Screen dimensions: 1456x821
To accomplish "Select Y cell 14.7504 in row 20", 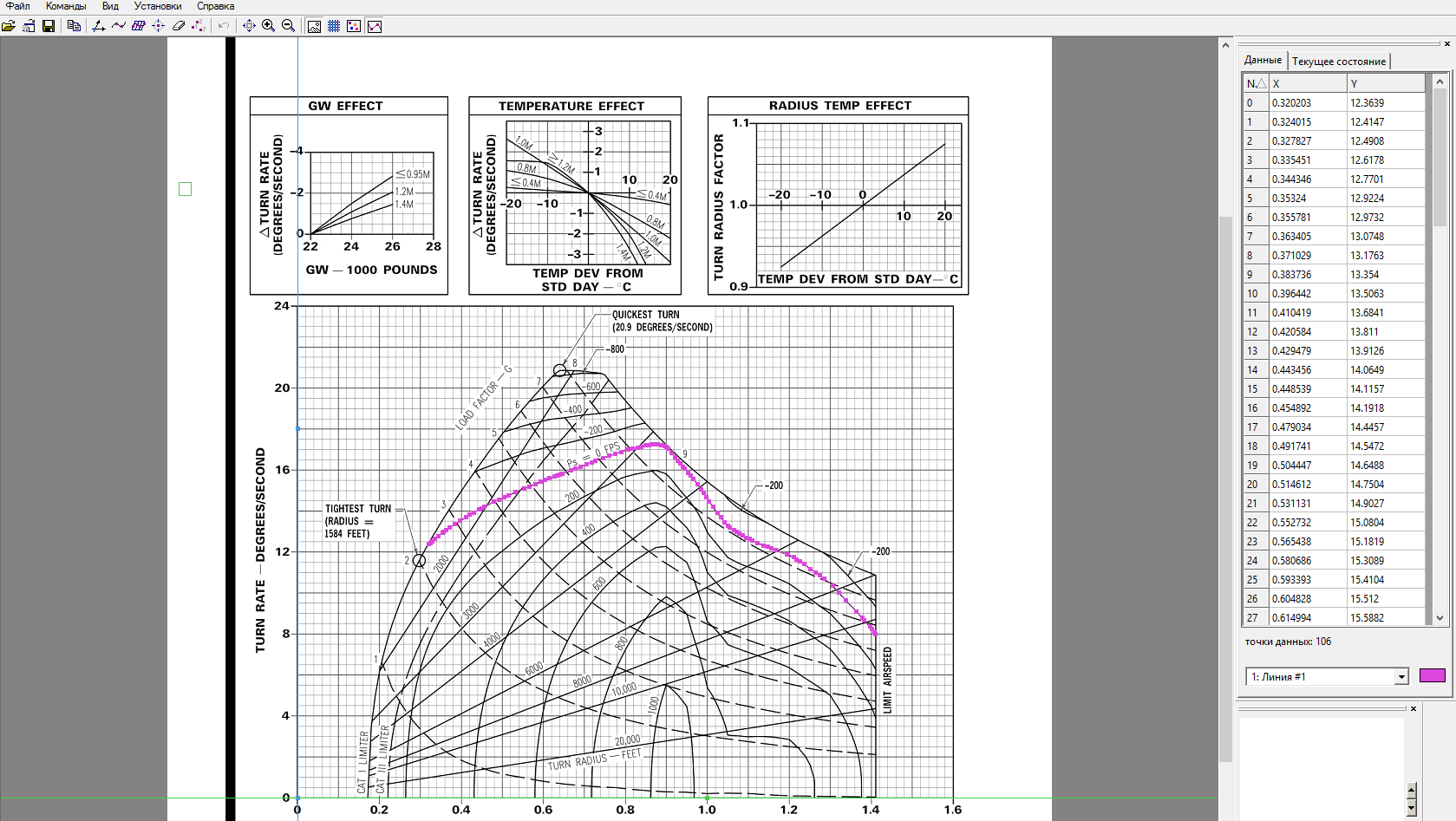I will coord(1386,484).
